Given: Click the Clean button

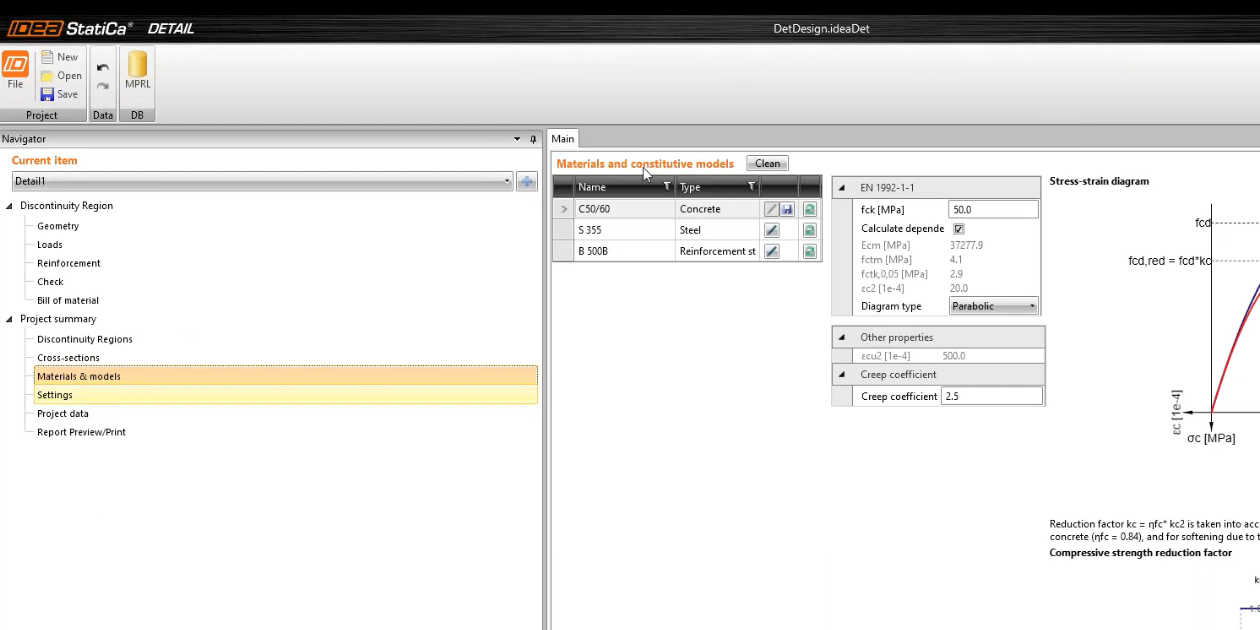Looking at the screenshot, I should pos(768,163).
